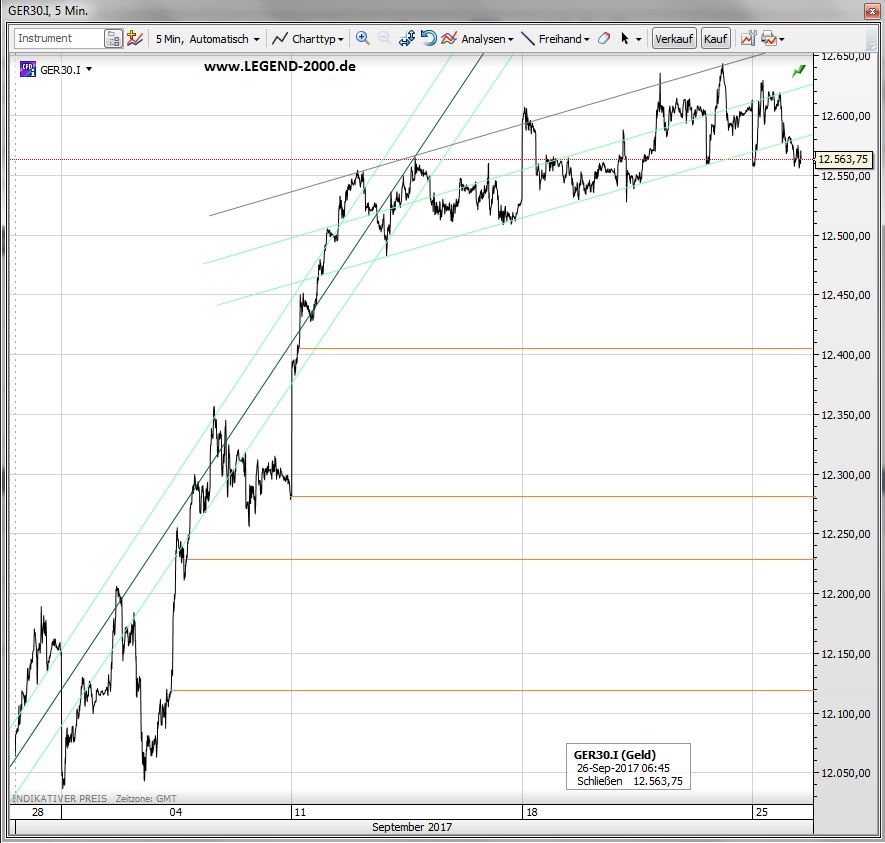Open chart settings wrench icon
The height and width of the screenshot is (843, 885).
pos(748,38)
